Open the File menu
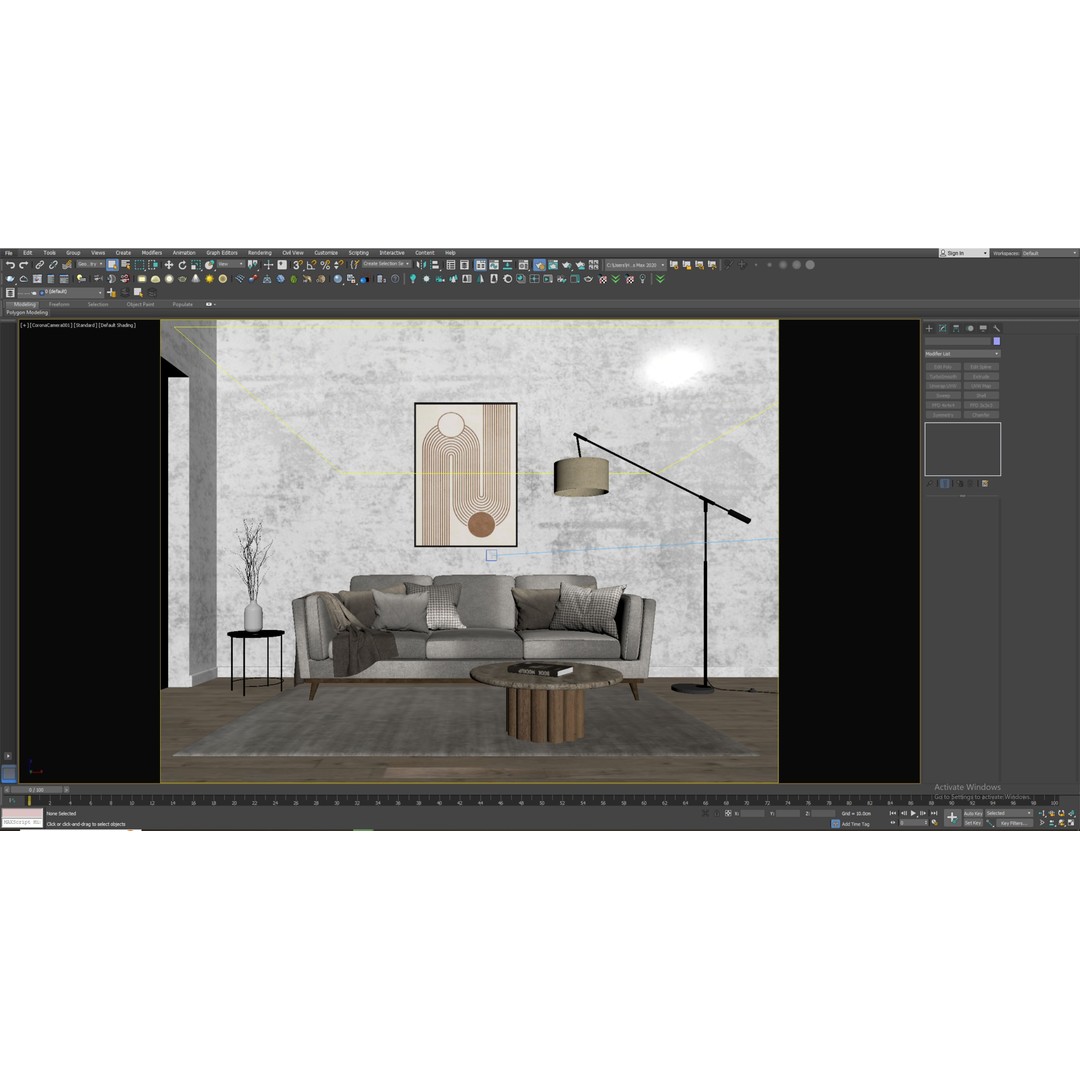Screen dimensions: 1080x1080 tap(9, 253)
